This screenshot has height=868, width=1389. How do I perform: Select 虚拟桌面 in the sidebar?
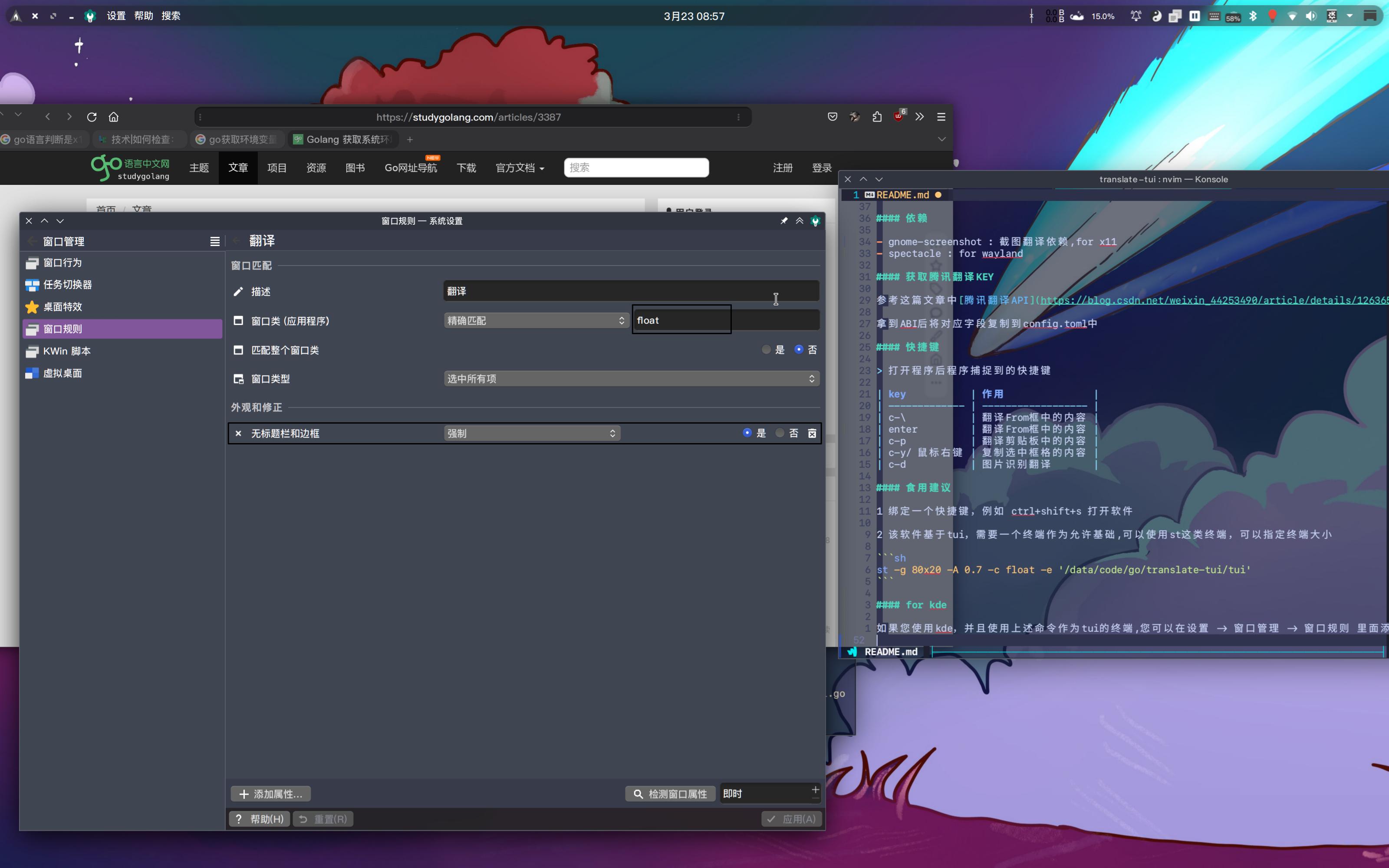pos(122,373)
